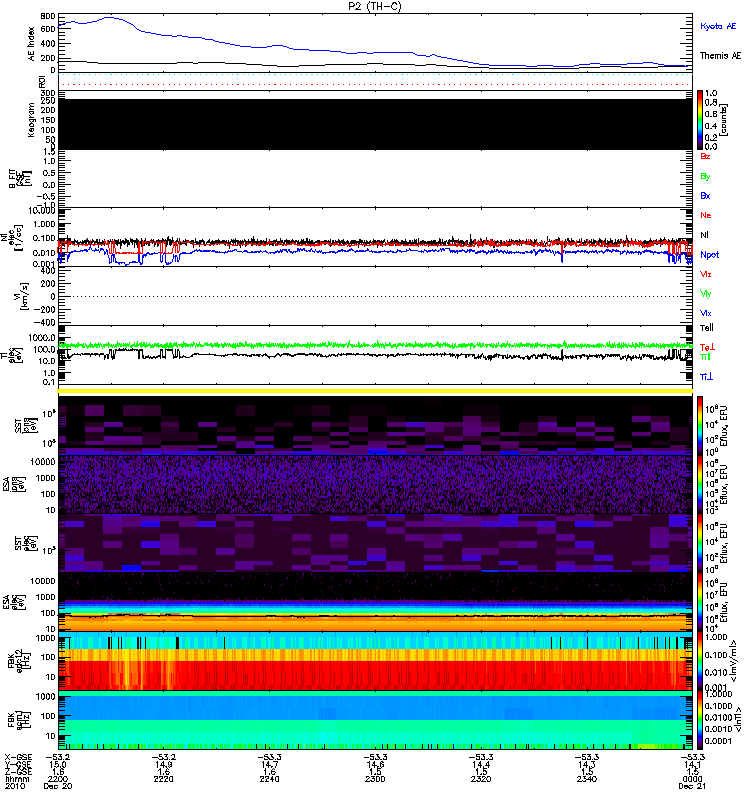The height and width of the screenshot is (800, 750).
Task: Click the 'Dec 21' date label
Action: 692,786
